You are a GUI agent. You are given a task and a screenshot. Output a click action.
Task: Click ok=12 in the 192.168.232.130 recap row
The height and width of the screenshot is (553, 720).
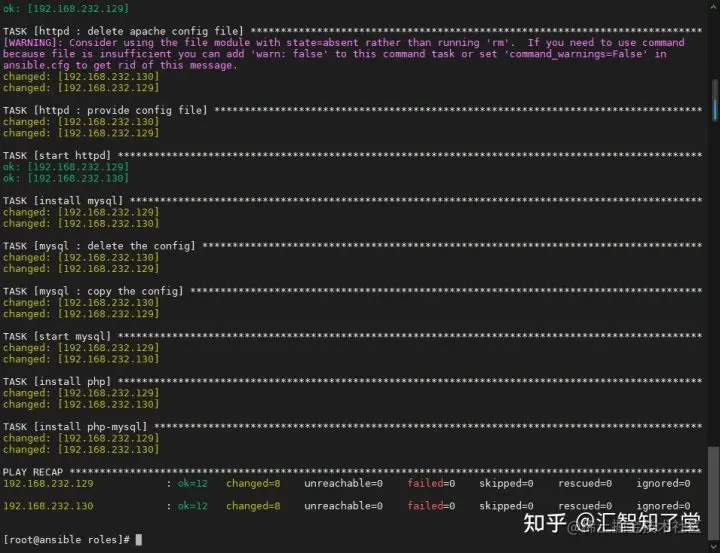coord(193,506)
